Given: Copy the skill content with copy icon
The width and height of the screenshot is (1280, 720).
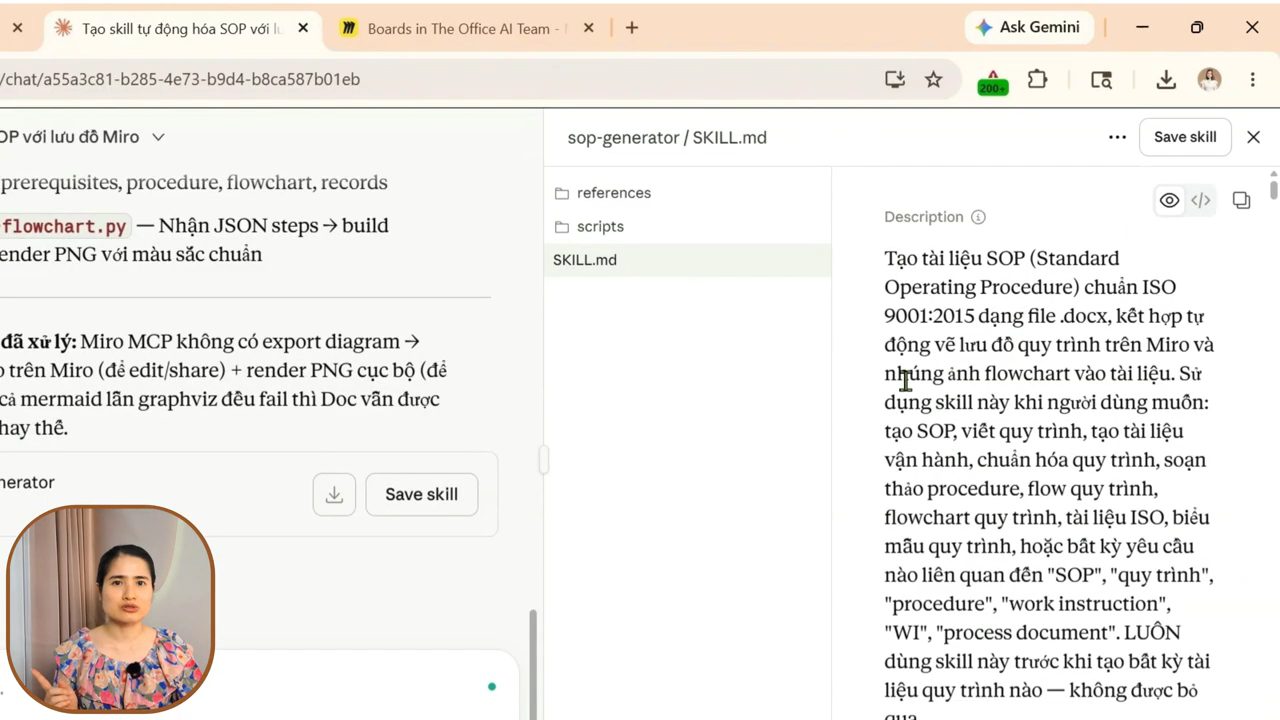Looking at the screenshot, I should point(1241,201).
